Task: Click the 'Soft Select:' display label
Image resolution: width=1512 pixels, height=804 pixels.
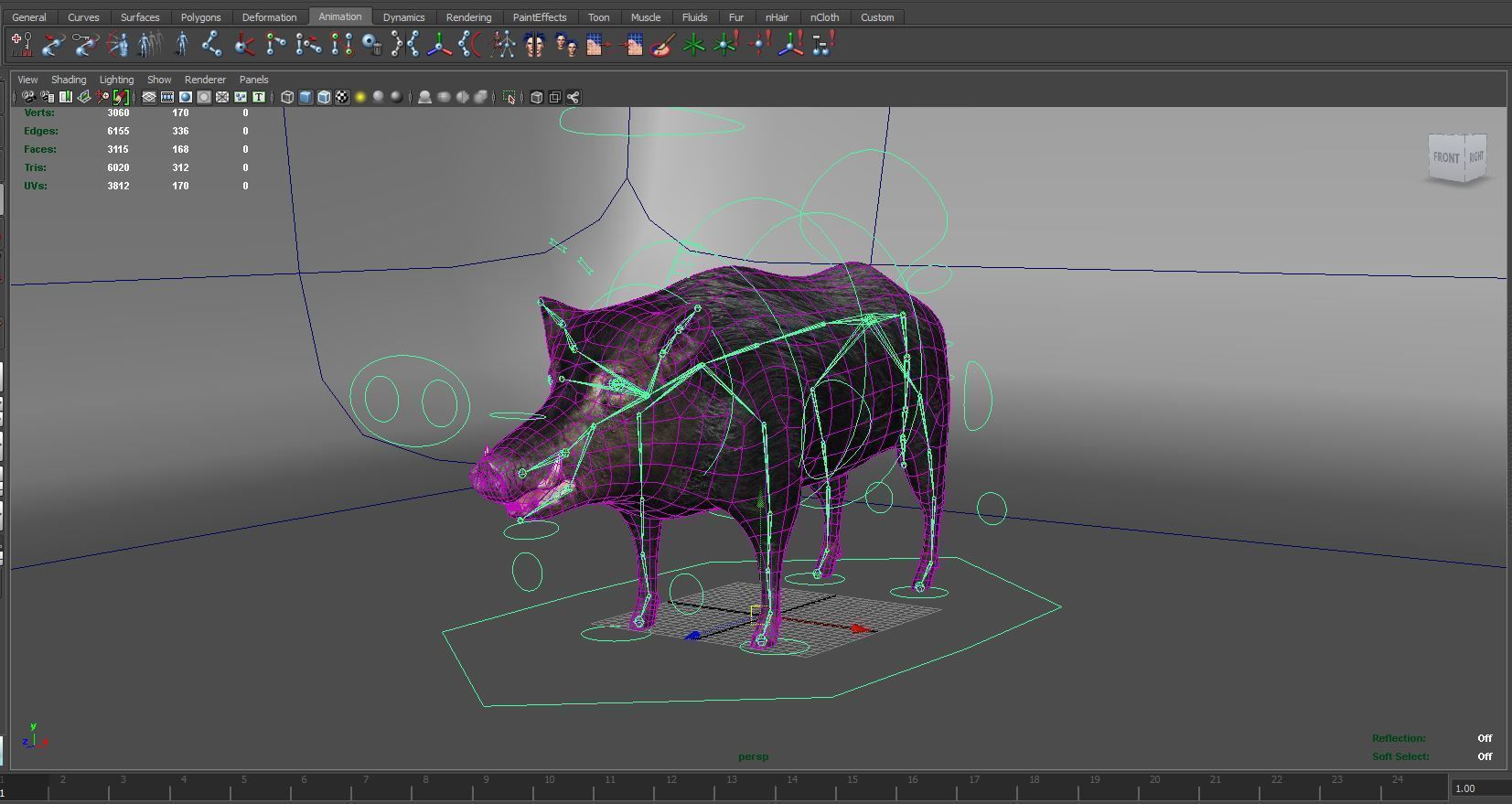Action: pyautogui.click(x=1400, y=756)
